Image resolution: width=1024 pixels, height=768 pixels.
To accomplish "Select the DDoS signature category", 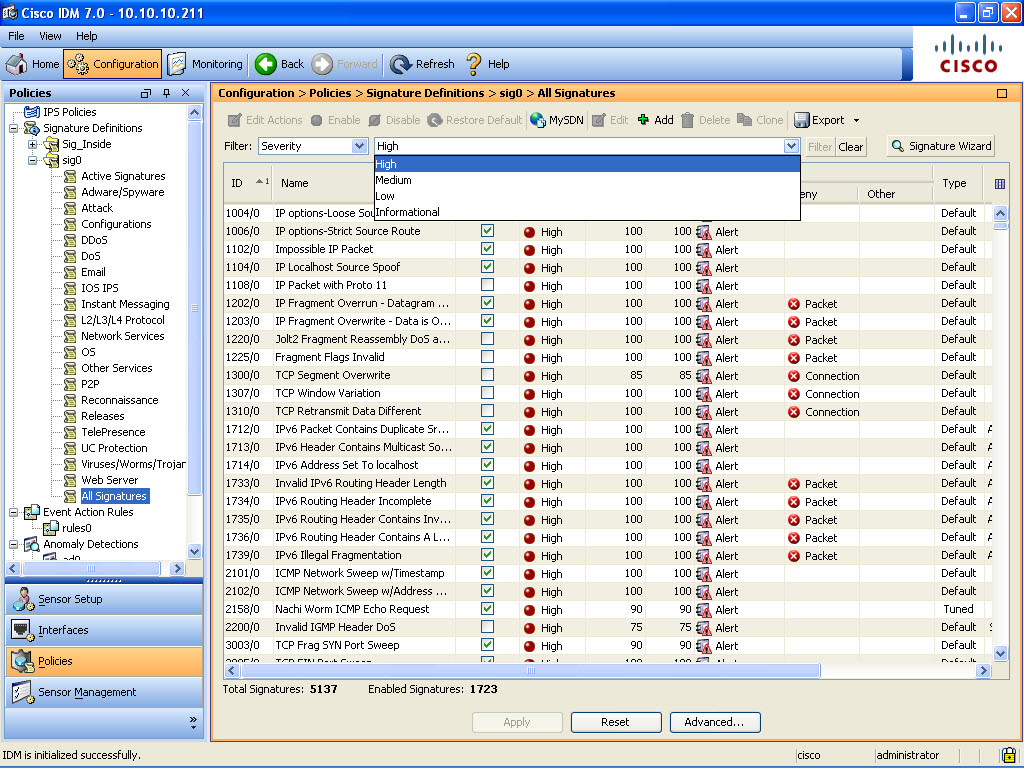I will [94, 240].
